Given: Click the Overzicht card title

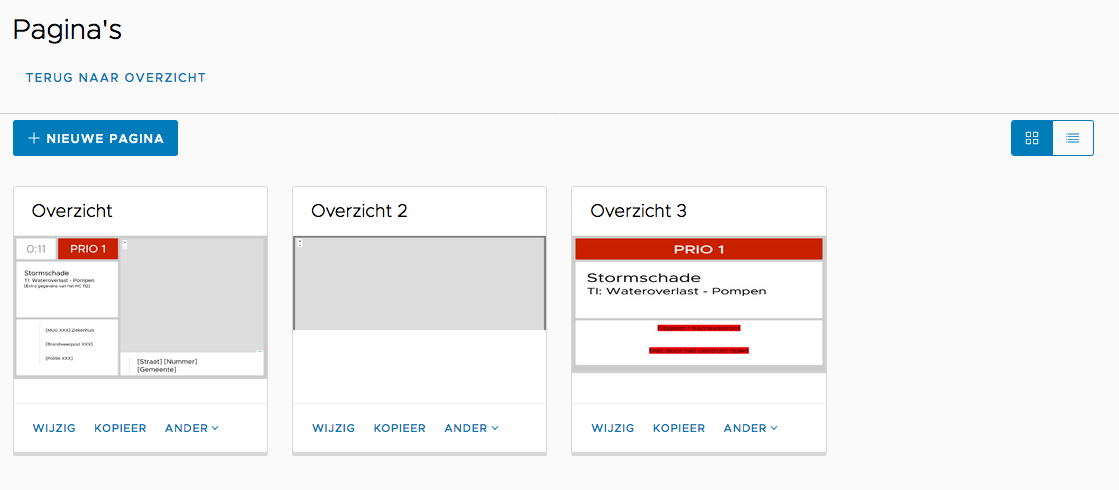Looking at the screenshot, I should [72, 211].
